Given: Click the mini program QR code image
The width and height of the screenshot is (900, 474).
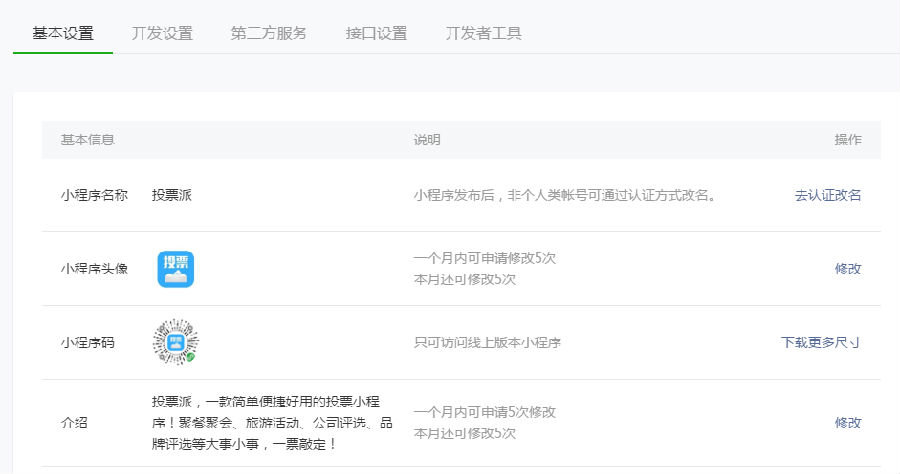Looking at the screenshot, I should 174,342.
